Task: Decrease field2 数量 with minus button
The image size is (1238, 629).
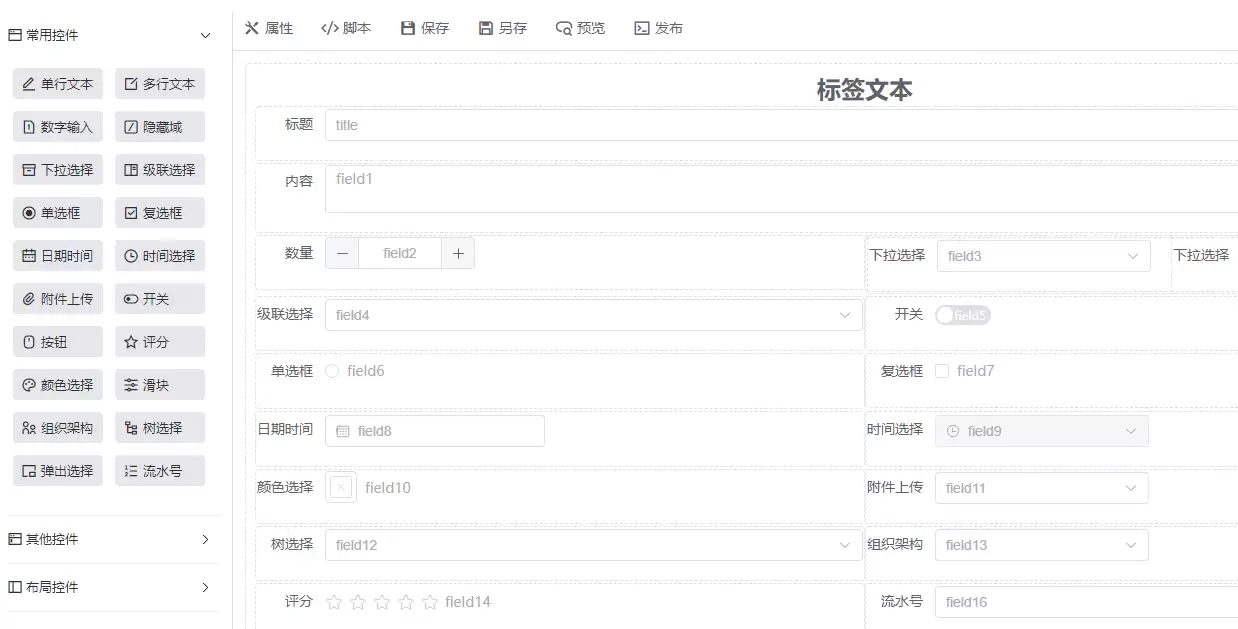Action: pyautogui.click(x=342, y=253)
